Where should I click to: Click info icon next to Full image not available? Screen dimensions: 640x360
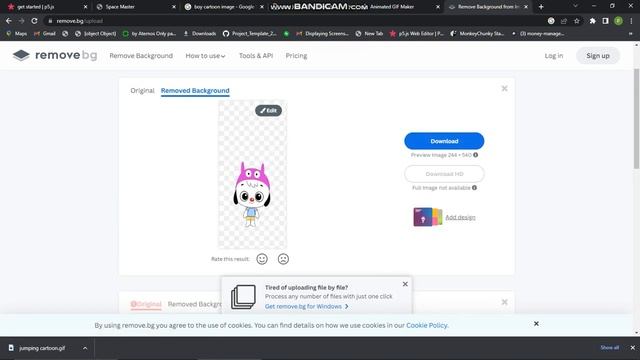pyautogui.click(x=474, y=187)
